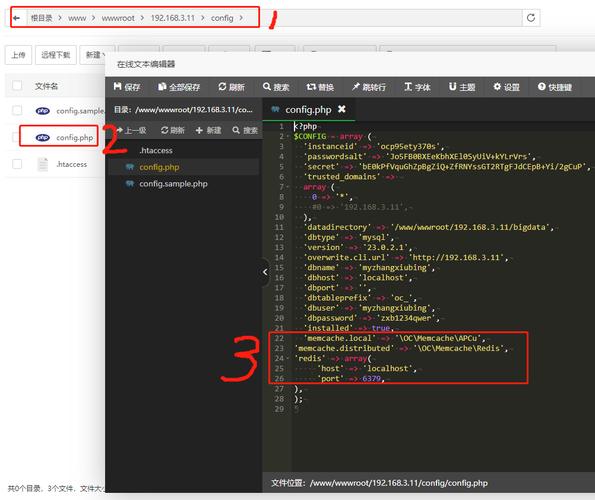
Task: Click Save icon in editor toolbar
Action: (126, 87)
